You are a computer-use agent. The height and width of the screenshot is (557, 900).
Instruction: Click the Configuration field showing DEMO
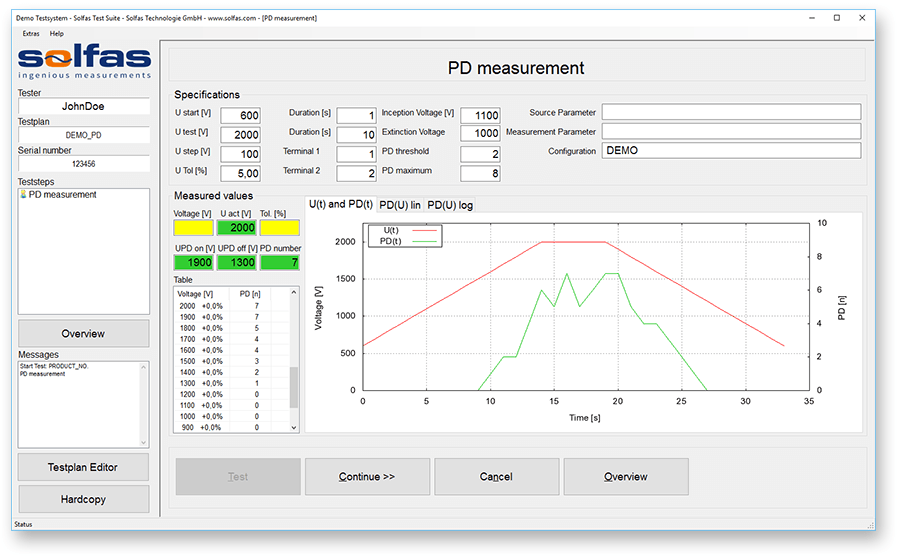[x=731, y=151]
